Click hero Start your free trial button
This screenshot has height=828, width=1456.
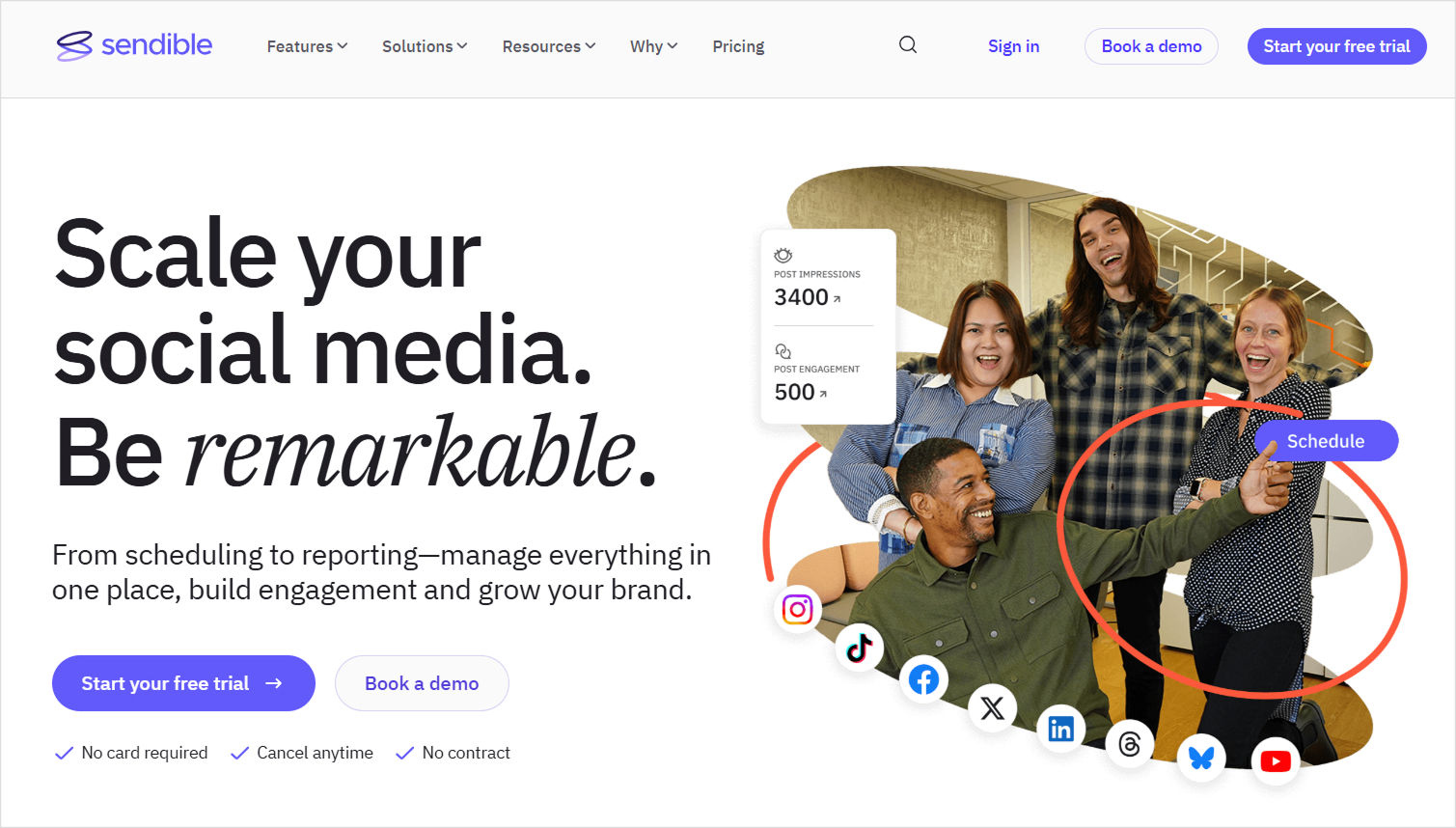pos(183,683)
